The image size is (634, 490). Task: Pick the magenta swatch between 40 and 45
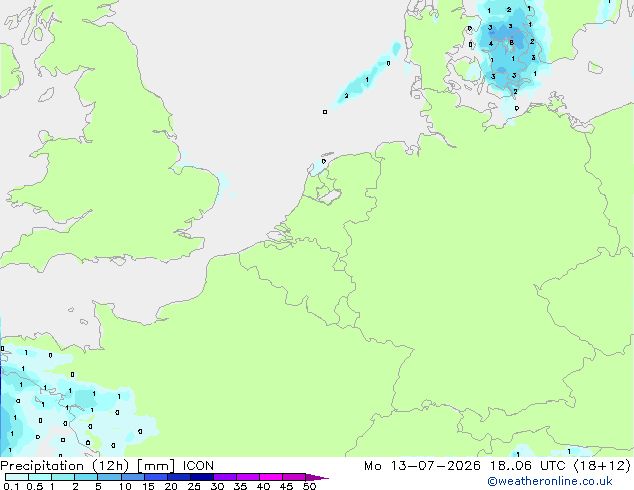point(271,477)
